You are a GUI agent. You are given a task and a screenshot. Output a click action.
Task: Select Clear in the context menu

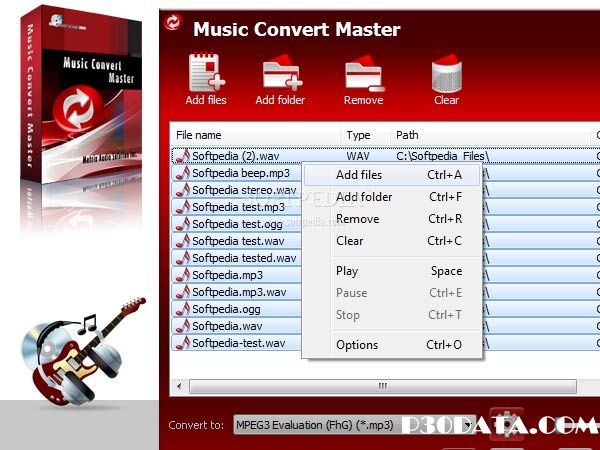350,241
